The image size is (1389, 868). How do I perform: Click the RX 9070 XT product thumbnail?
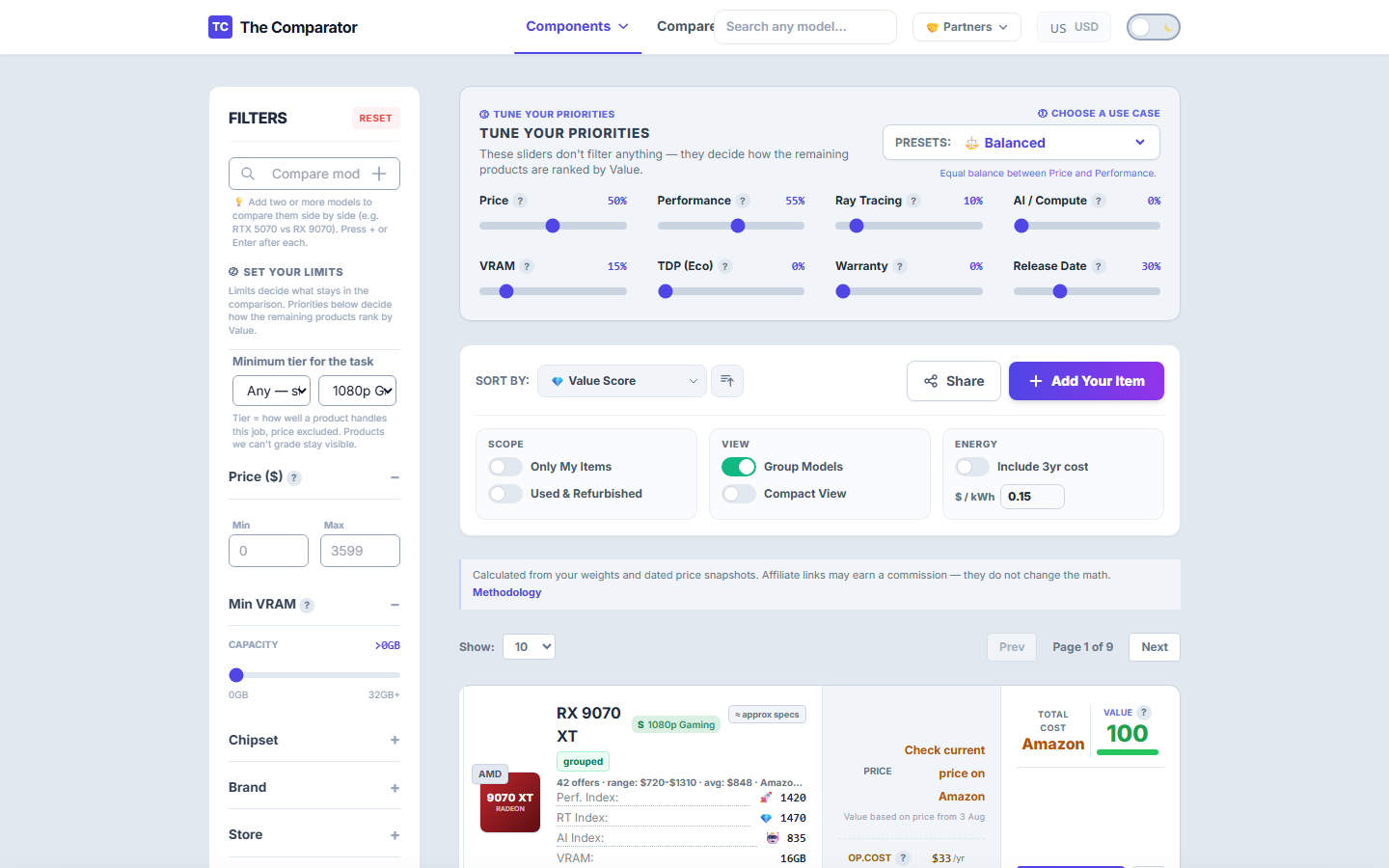coord(510,802)
